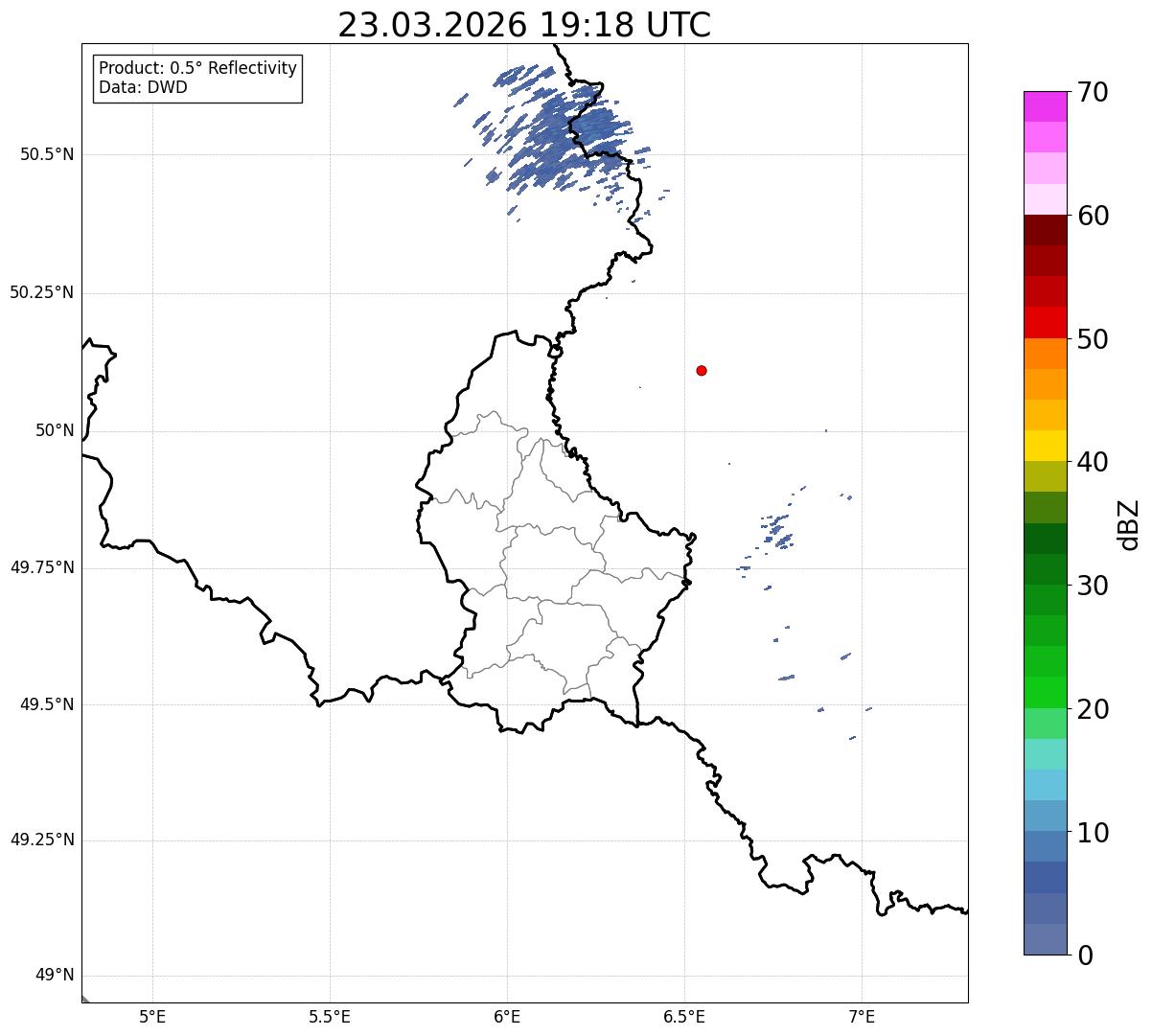This screenshot has width=1152, height=1036.
Task: Click the 49.25°N latitude axis label
Action: click(42, 840)
